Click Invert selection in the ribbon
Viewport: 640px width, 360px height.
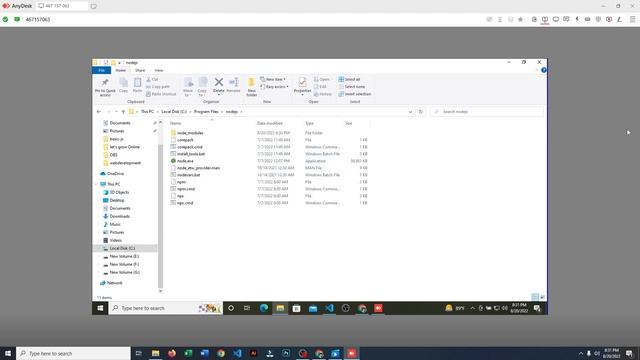point(355,94)
